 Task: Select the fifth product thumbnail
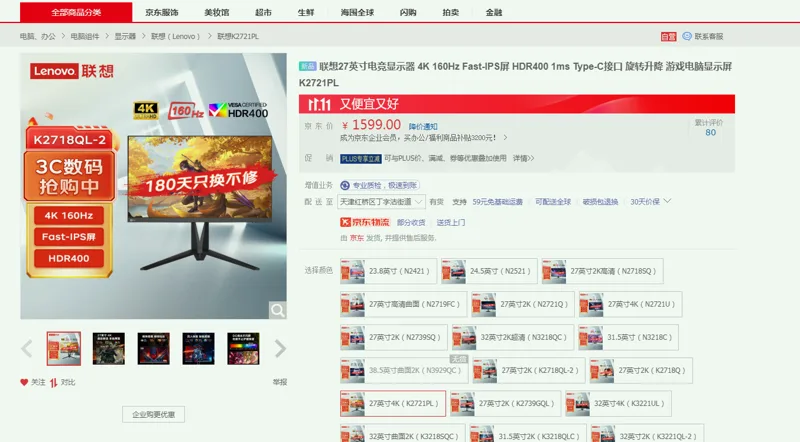[243, 349]
